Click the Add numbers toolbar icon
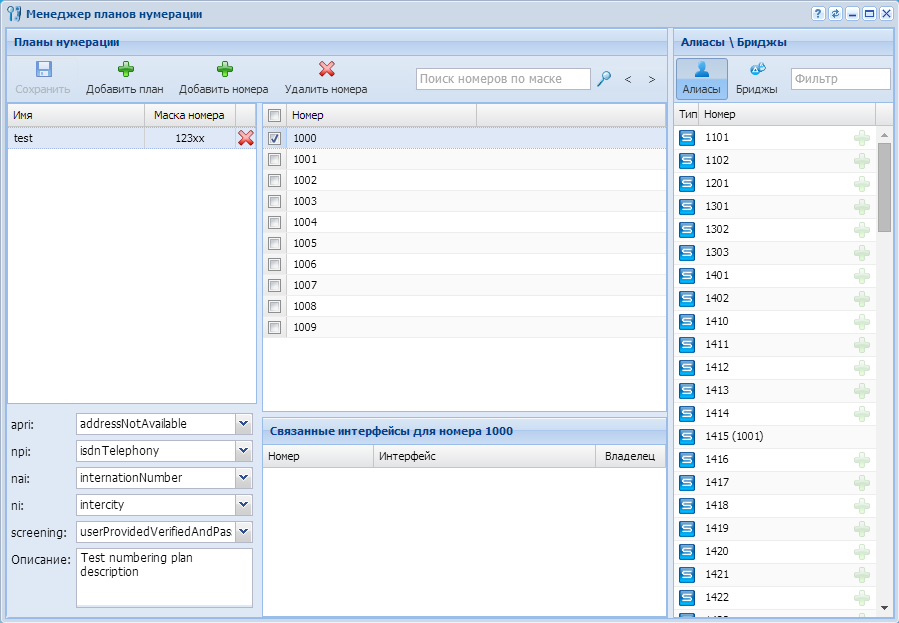Screen dimensions: 899x623 (224, 70)
